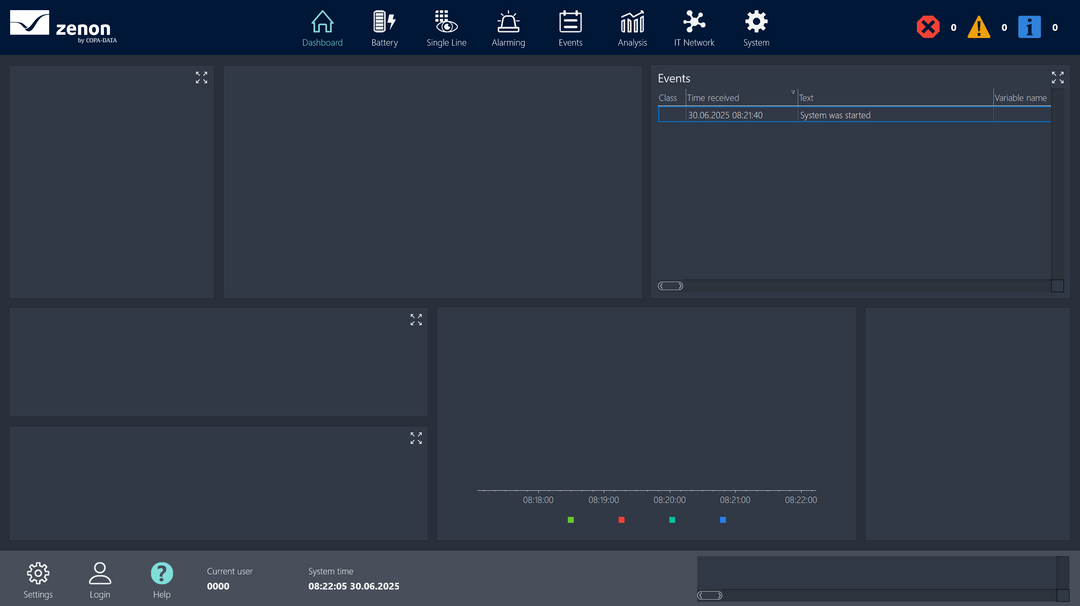The height and width of the screenshot is (606, 1080).
Task: Click the Variable name column header
Action: pyautogui.click(x=1021, y=98)
